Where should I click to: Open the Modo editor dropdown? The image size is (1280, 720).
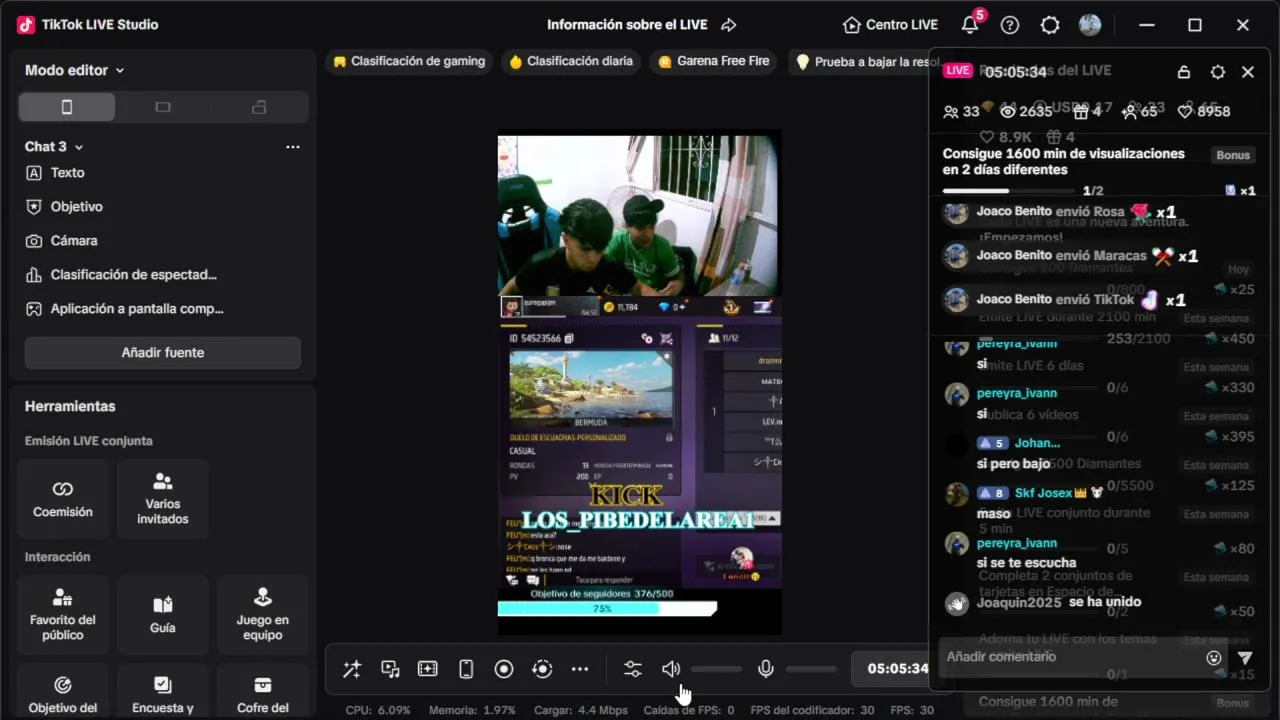[75, 70]
